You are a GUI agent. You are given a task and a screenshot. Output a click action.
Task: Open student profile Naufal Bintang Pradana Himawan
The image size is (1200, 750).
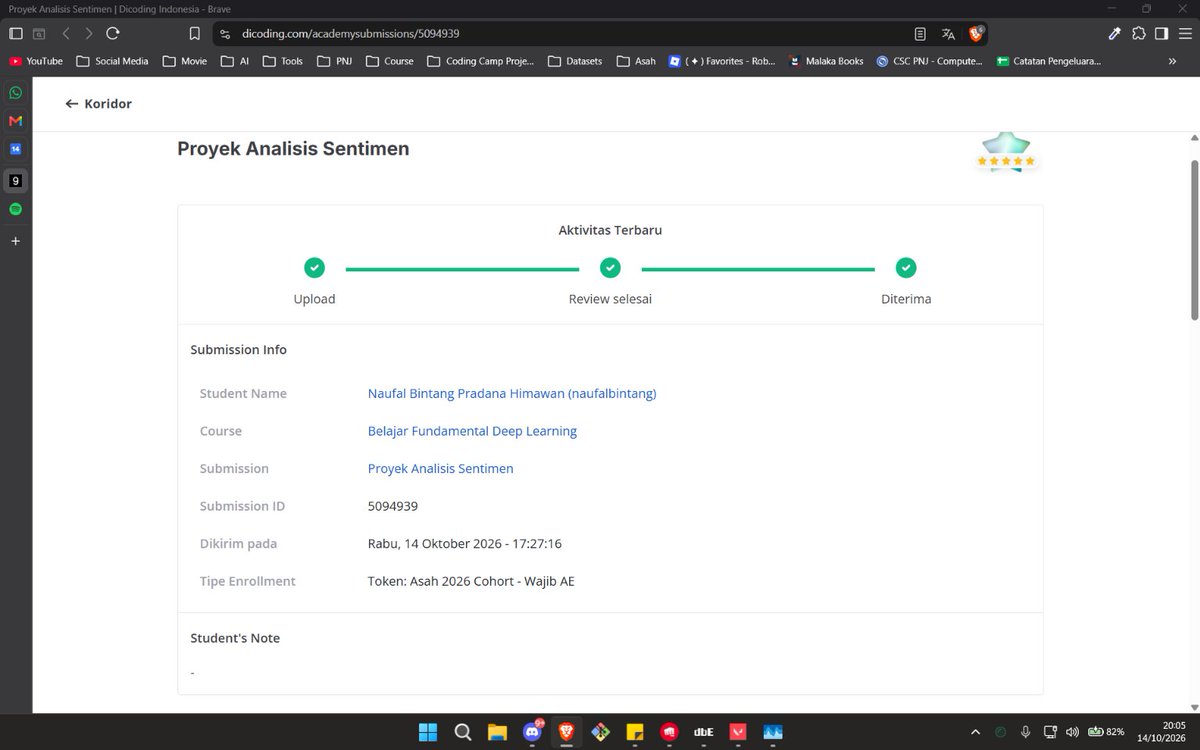[512, 394]
